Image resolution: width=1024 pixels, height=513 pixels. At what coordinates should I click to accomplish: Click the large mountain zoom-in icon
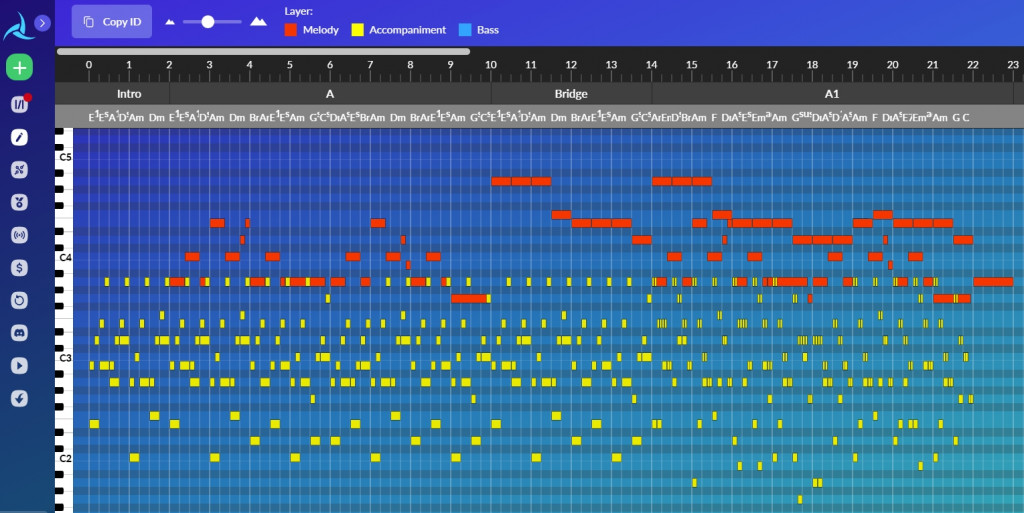[259, 21]
